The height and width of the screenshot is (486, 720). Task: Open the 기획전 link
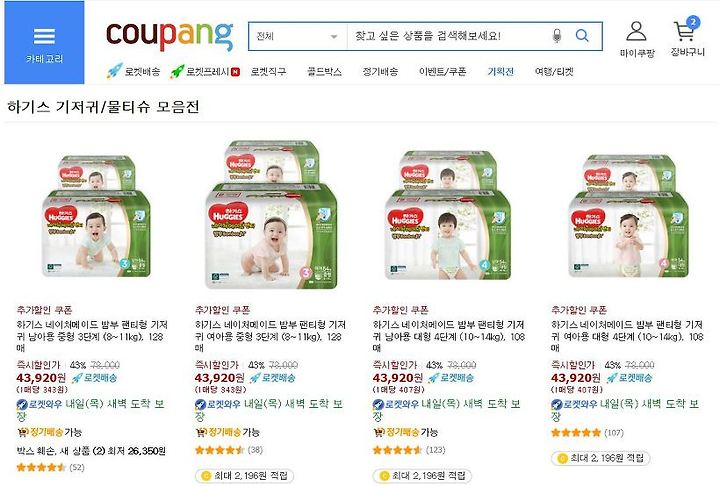[501, 72]
